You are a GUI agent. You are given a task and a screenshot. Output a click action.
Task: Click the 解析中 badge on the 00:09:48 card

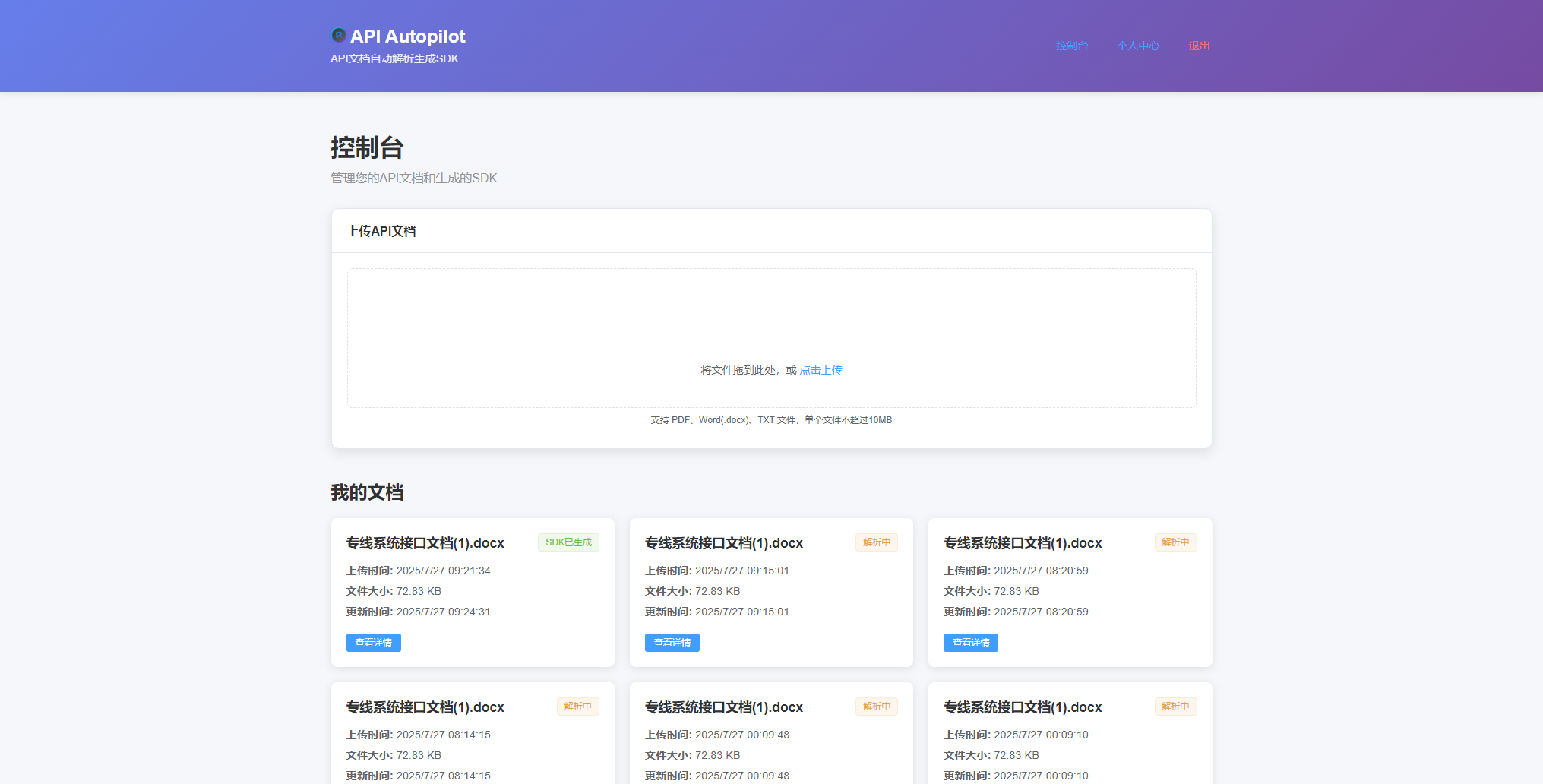pos(876,706)
